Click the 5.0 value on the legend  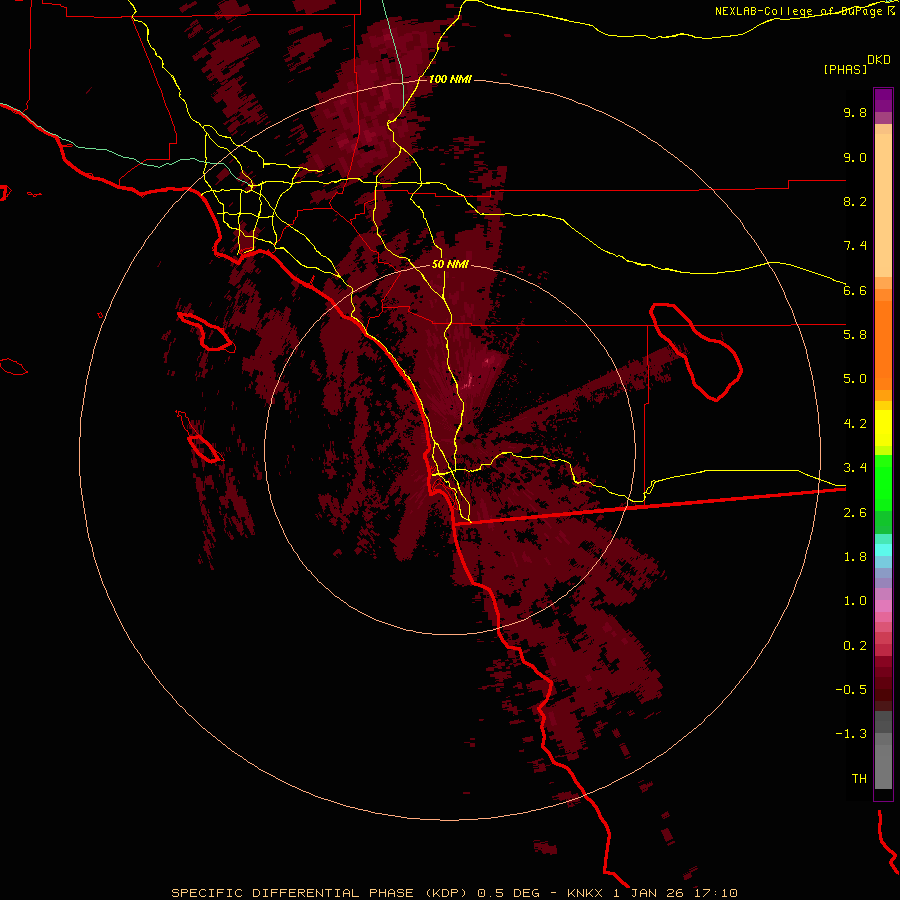pyautogui.click(x=855, y=379)
